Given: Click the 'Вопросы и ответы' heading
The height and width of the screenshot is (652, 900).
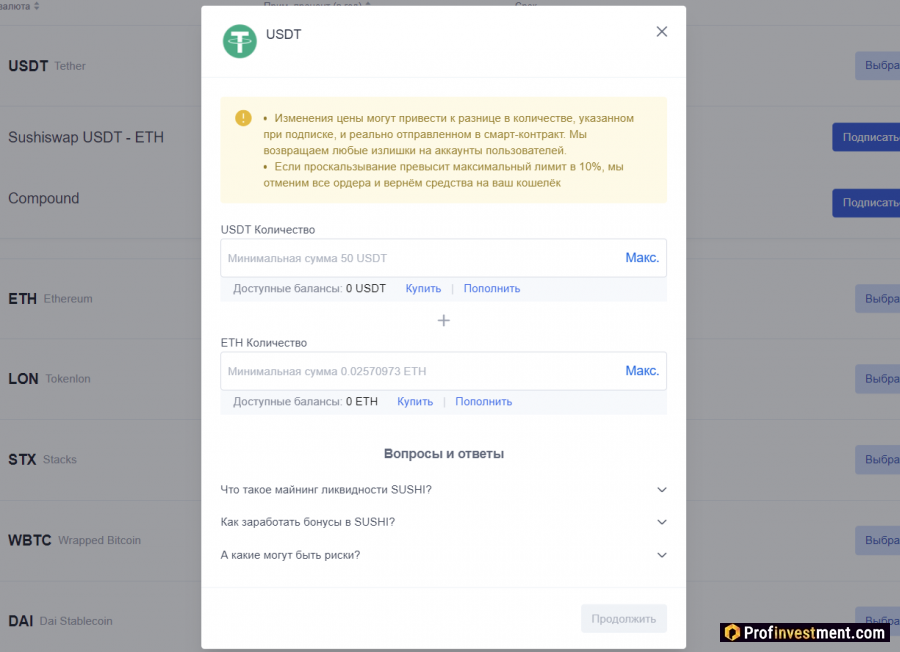Looking at the screenshot, I should [x=444, y=454].
